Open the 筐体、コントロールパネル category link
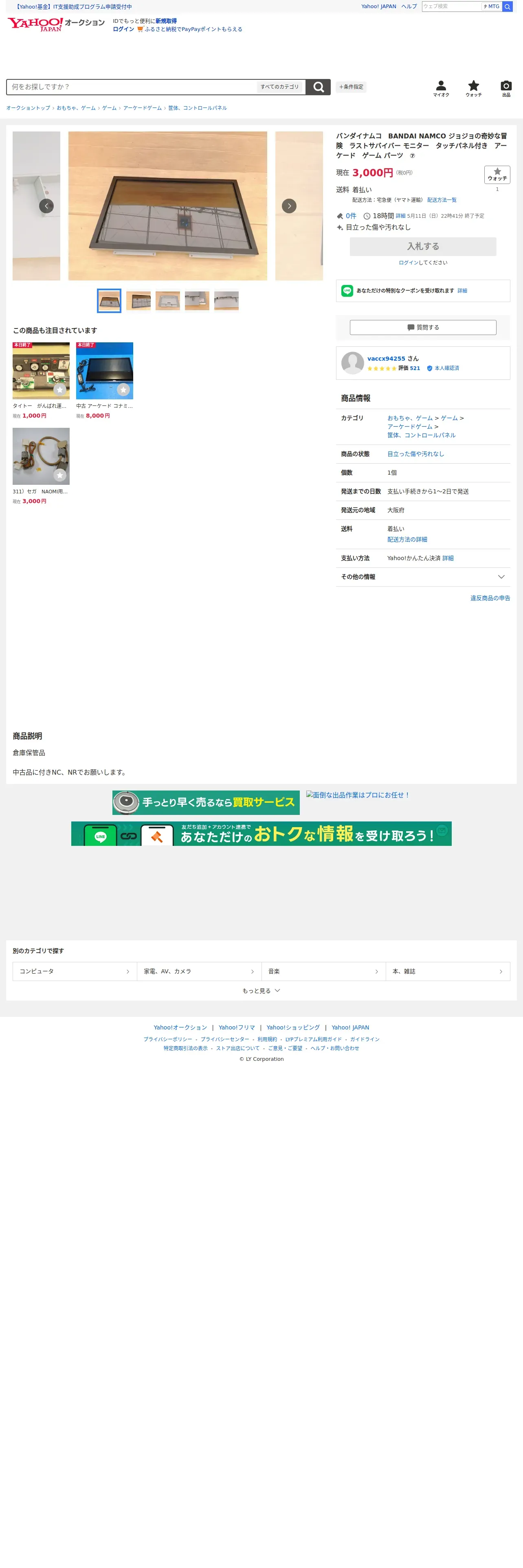The height and width of the screenshot is (1568, 523). point(421,436)
